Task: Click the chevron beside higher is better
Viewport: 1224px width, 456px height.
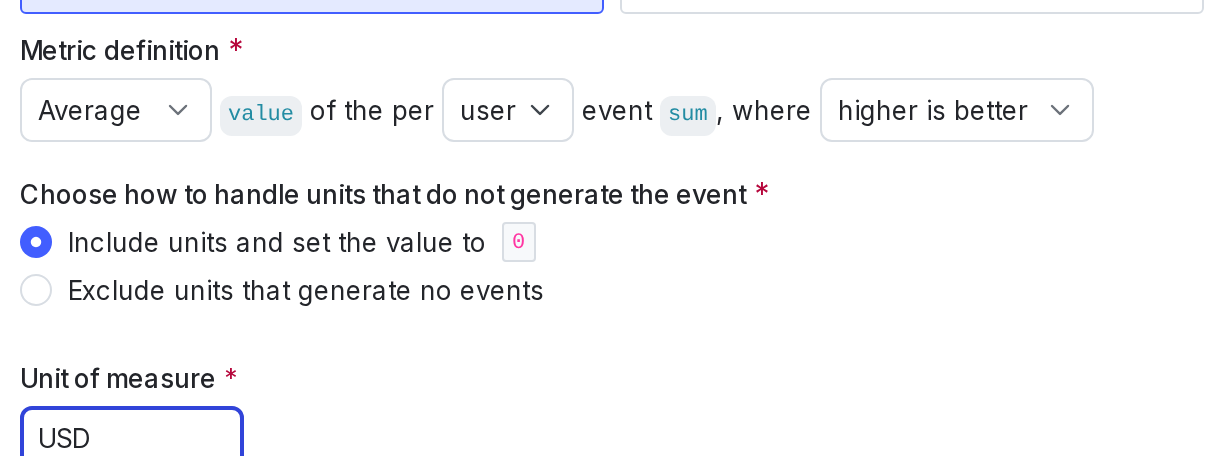Action: click(1060, 110)
